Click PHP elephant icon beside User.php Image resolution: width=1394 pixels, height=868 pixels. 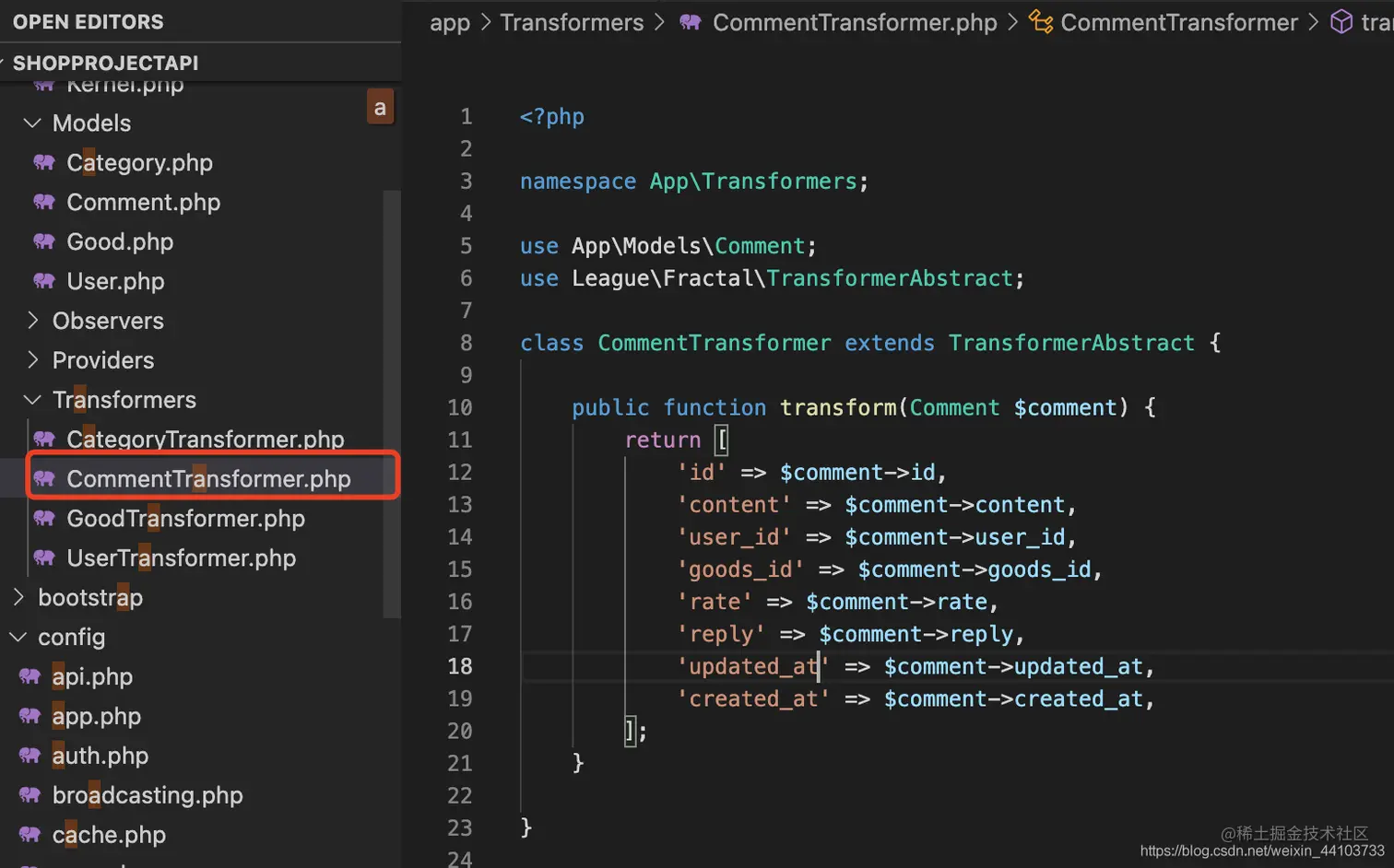[x=44, y=282]
